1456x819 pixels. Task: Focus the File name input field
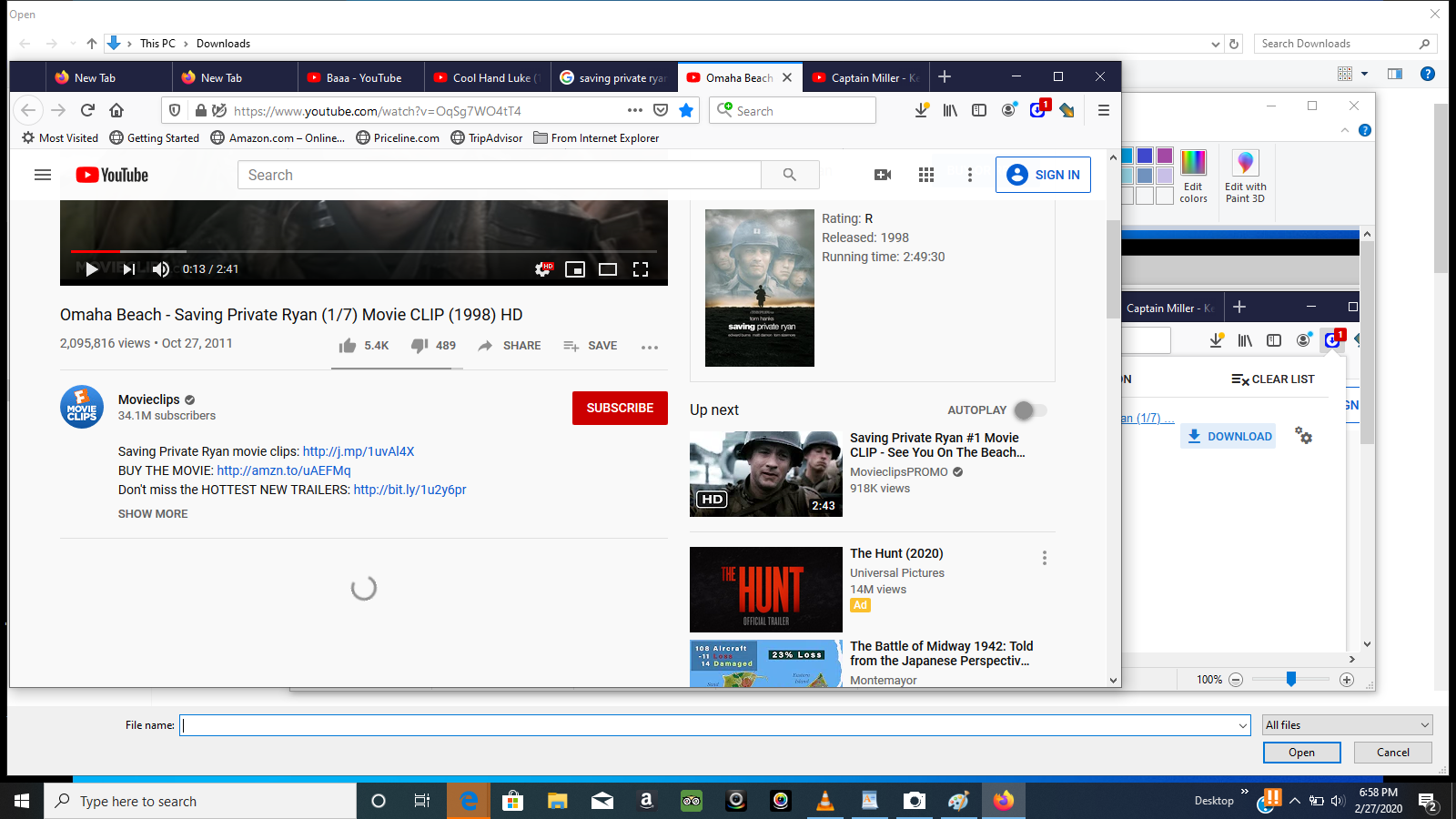click(708, 725)
